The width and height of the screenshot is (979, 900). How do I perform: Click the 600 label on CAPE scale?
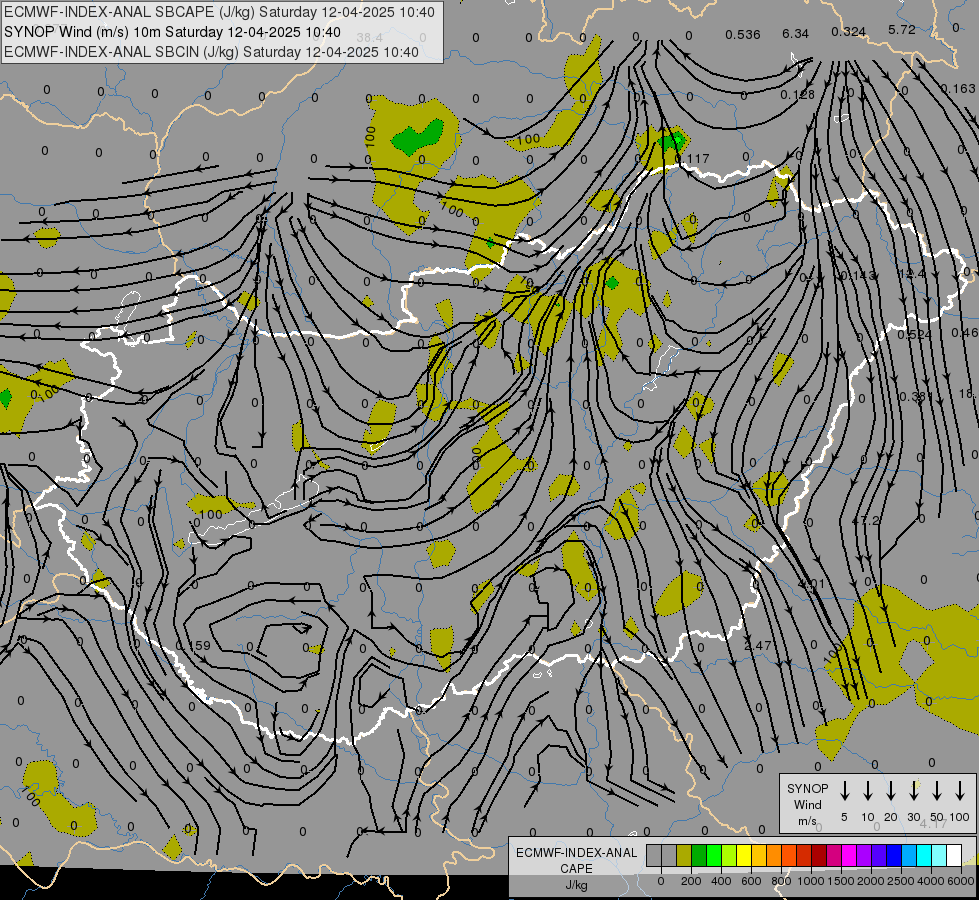point(751,881)
